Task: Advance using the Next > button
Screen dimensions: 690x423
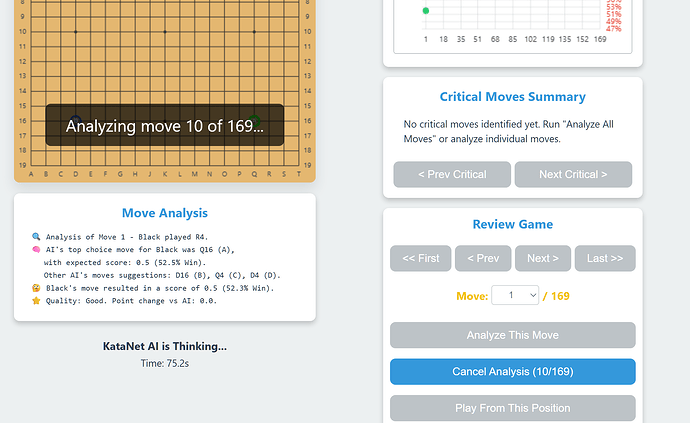Action: pos(543,258)
